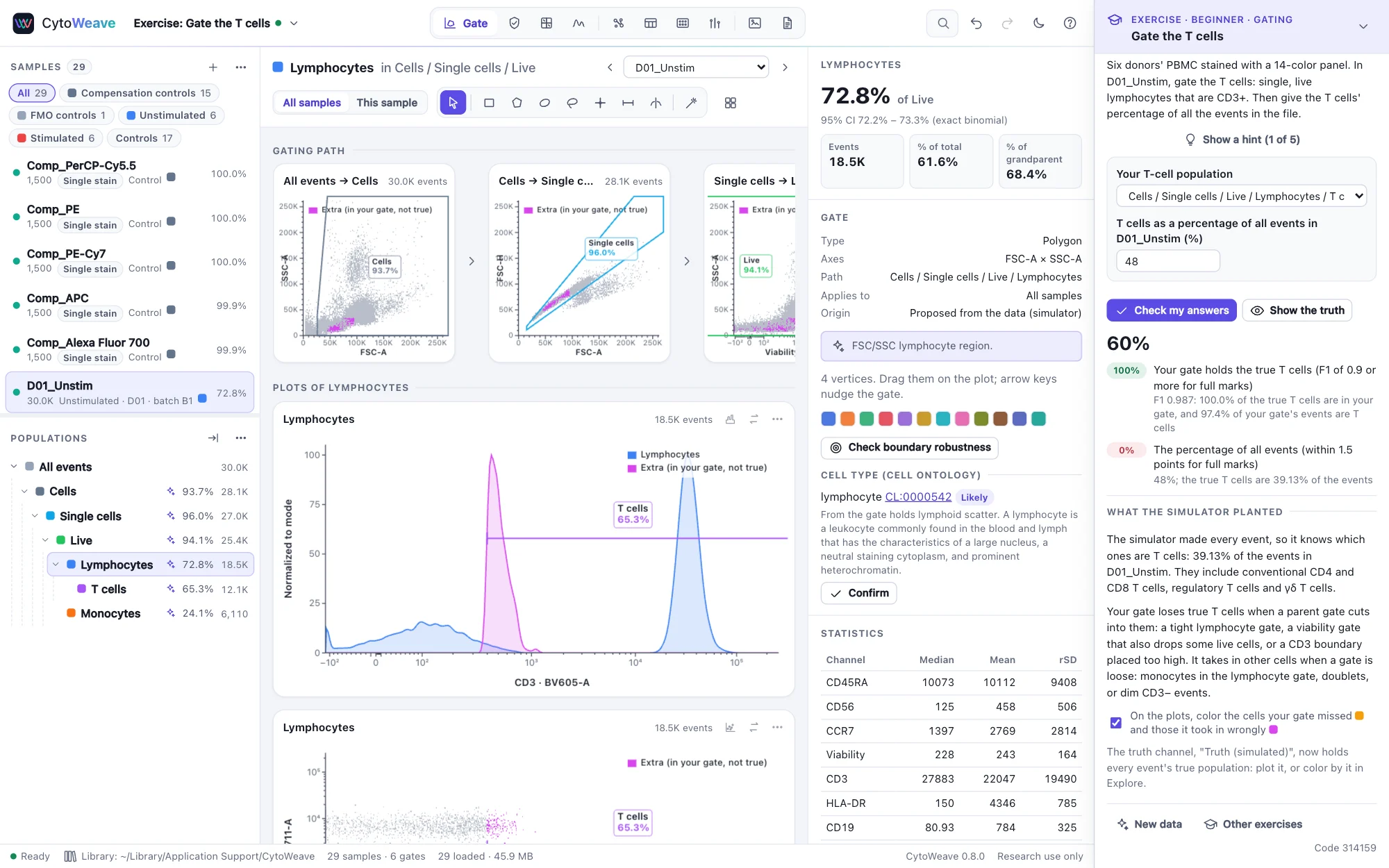
Task: Collapse the exercise panel header chevron
Action: pos(1363,26)
